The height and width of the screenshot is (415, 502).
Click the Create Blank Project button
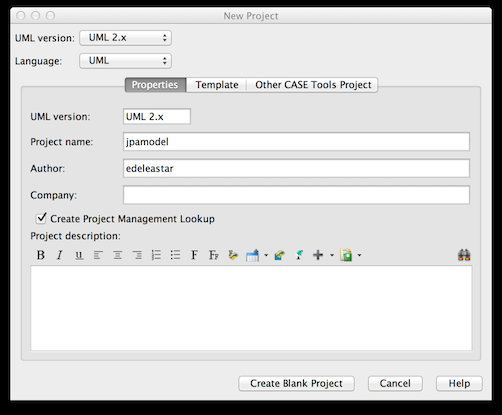[296, 383]
